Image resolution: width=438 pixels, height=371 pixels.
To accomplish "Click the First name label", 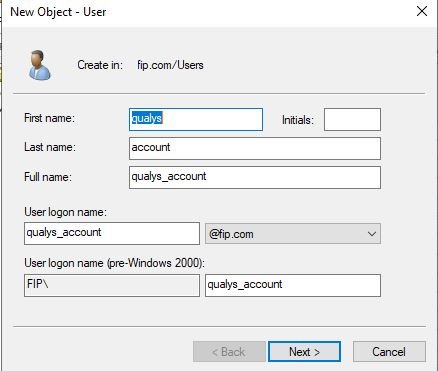I will coord(50,118).
